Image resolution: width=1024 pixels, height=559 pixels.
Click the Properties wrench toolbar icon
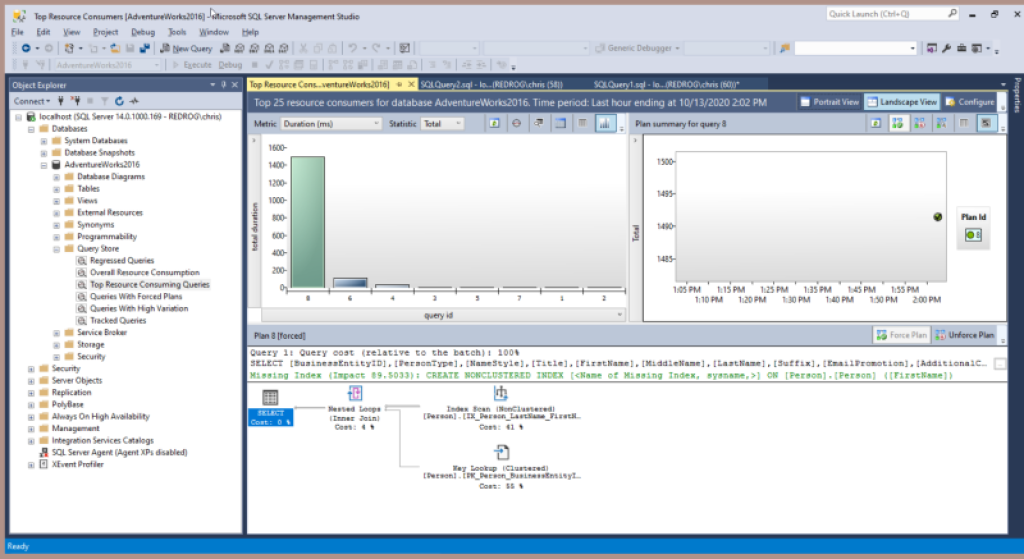click(946, 48)
